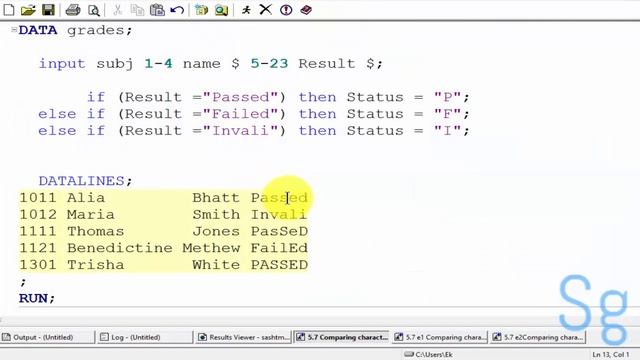The height and width of the screenshot is (360, 640).
Task: Click on Thomas in the data lines
Action: click(x=96, y=231)
